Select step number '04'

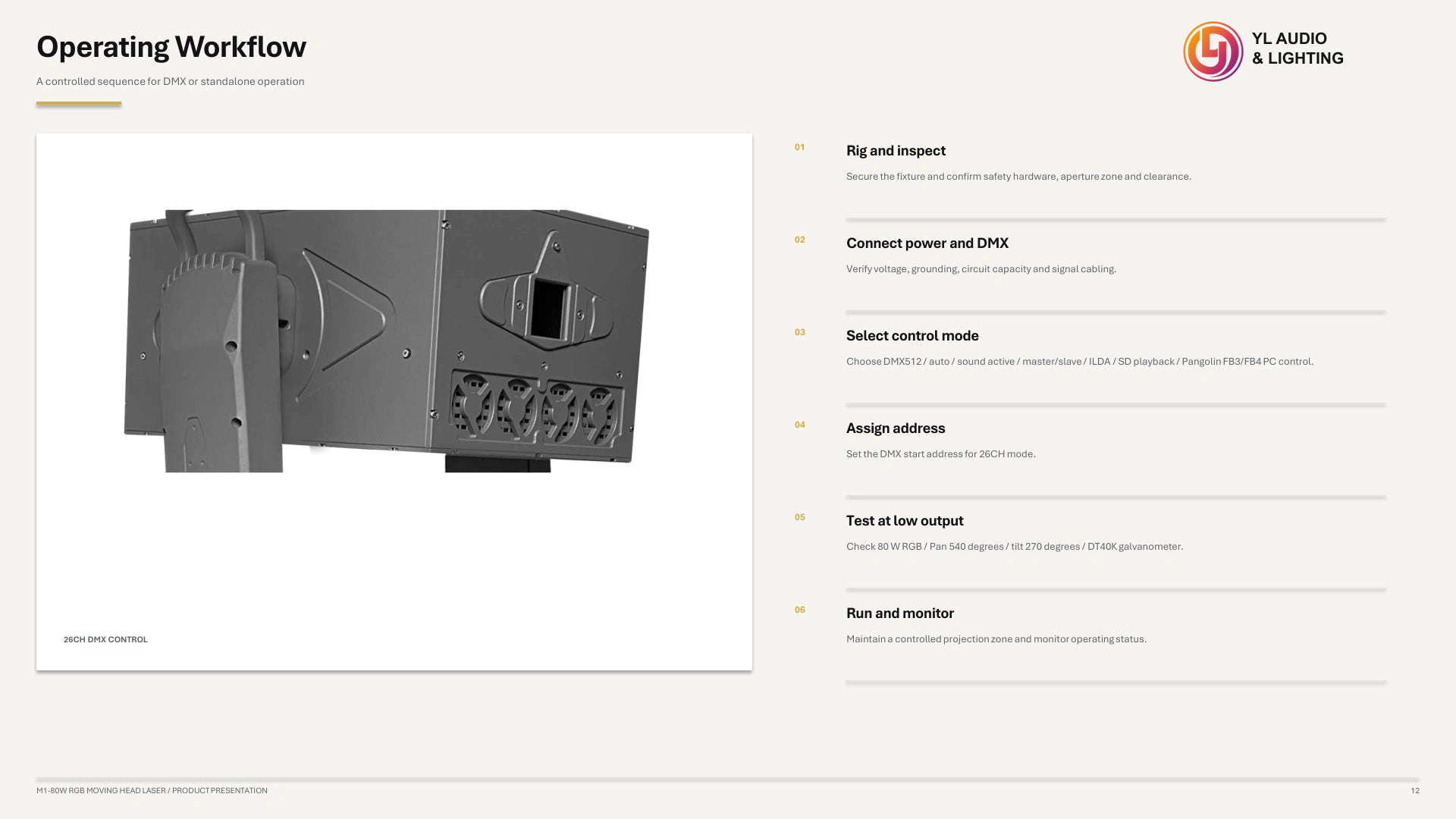(x=800, y=425)
